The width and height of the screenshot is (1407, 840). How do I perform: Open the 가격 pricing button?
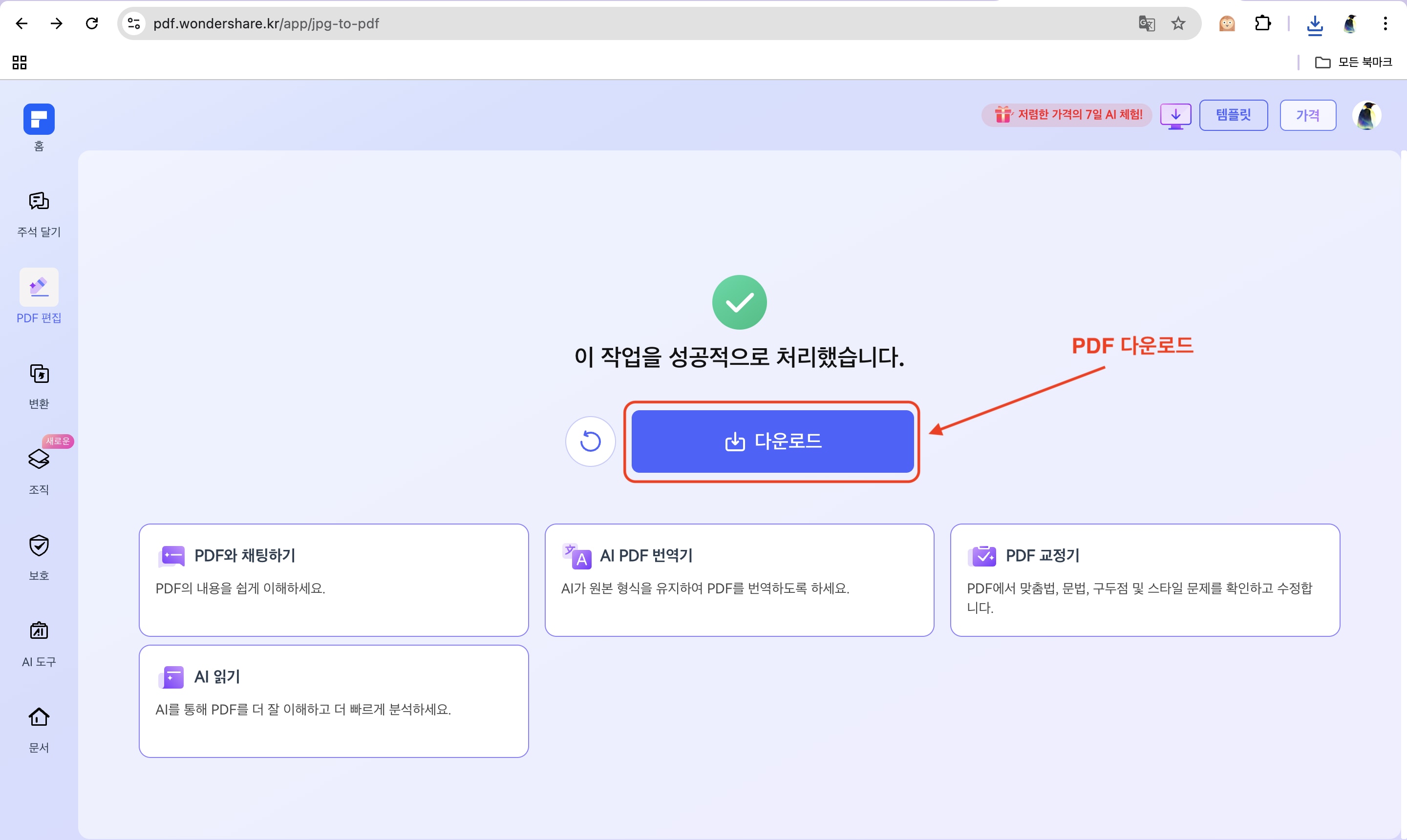pyautogui.click(x=1307, y=115)
